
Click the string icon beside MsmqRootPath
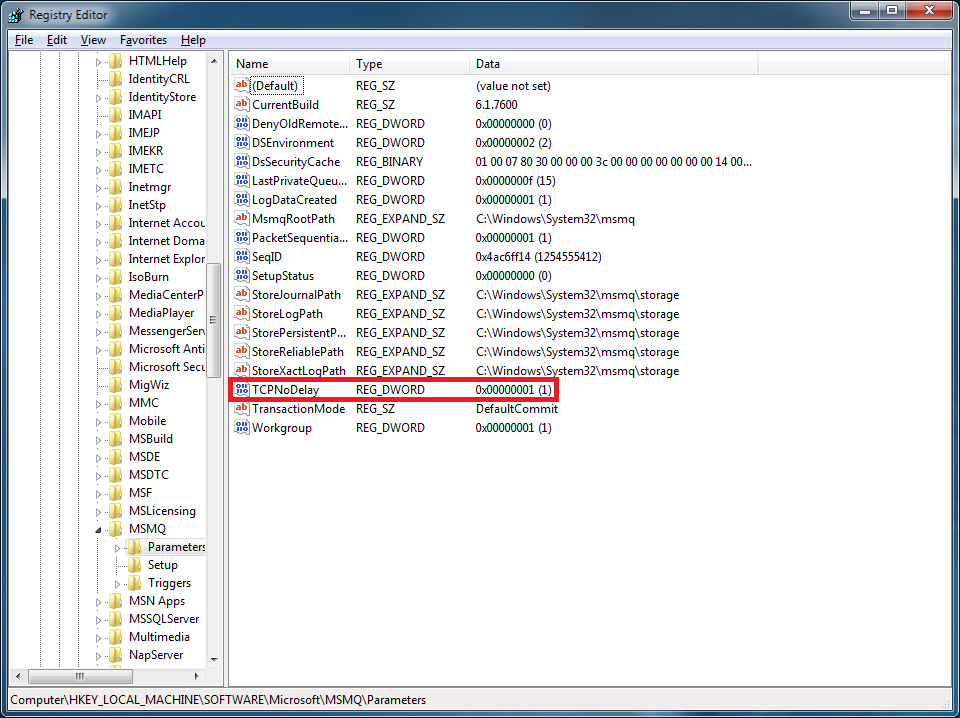tap(242, 219)
